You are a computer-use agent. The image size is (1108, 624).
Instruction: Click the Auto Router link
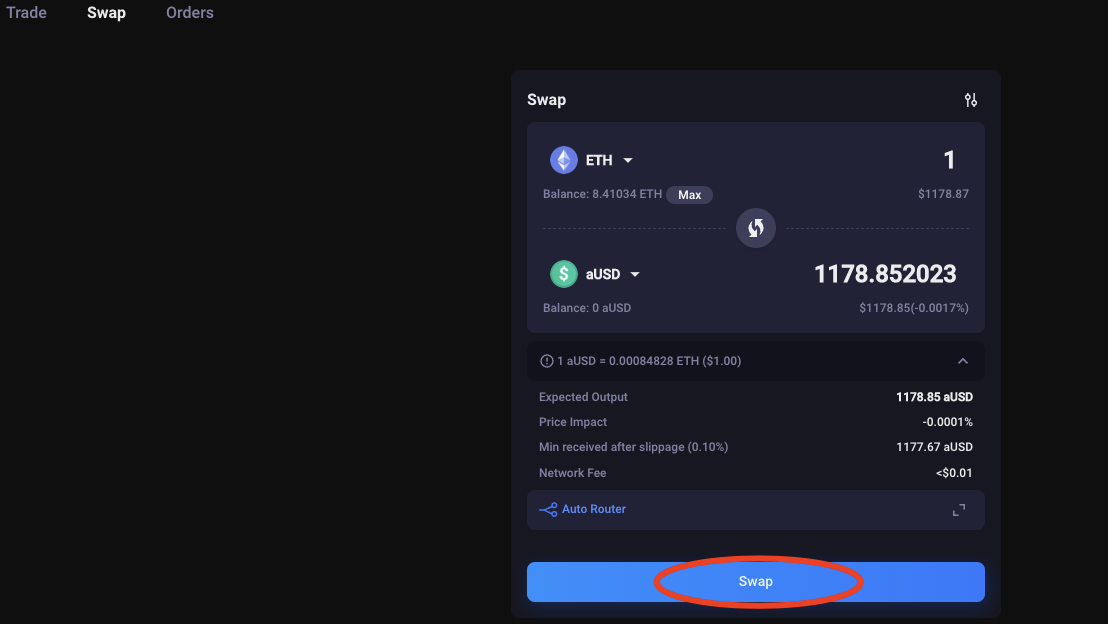pos(594,510)
